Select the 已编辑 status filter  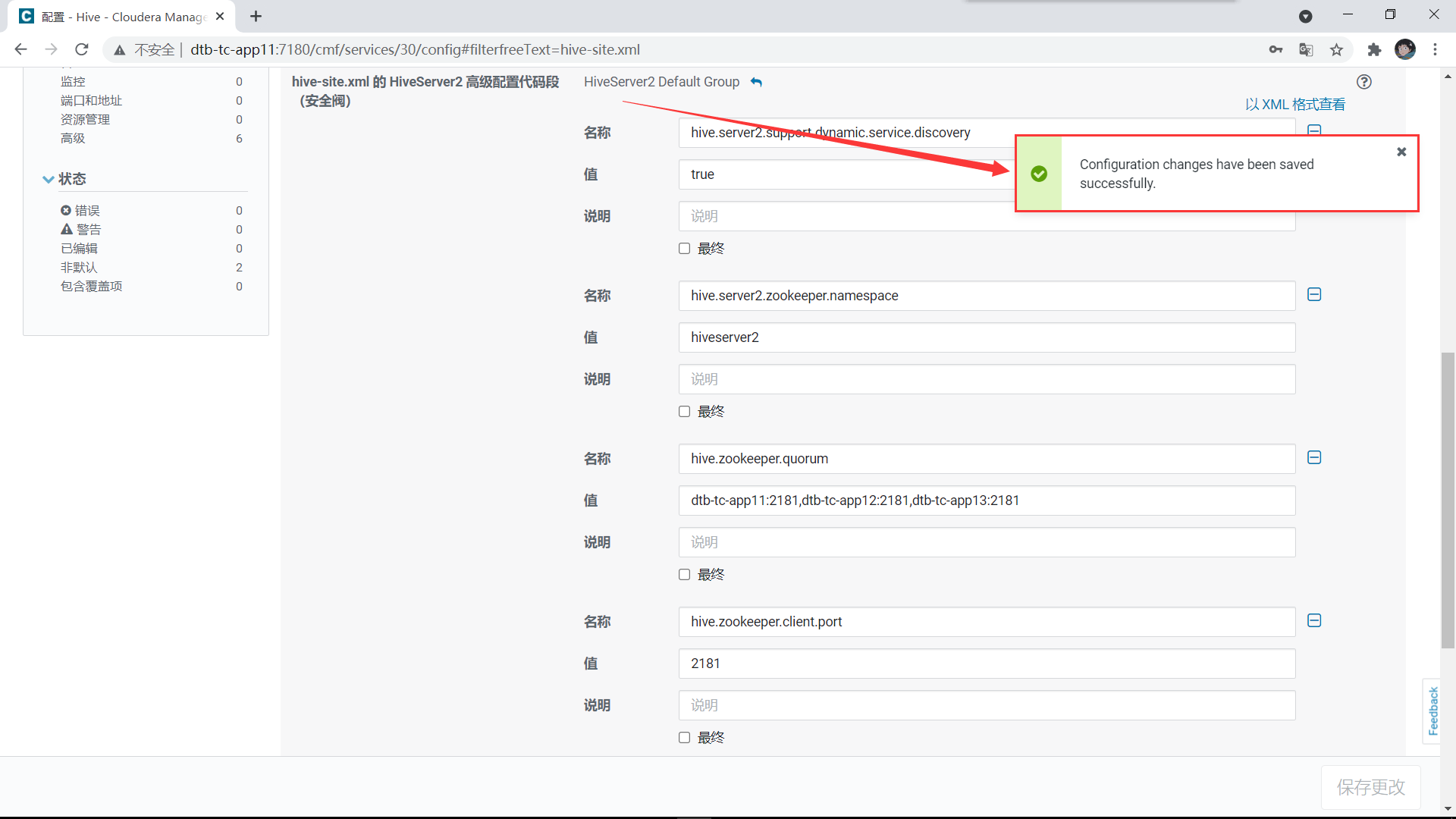pyautogui.click(x=79, y=248)
